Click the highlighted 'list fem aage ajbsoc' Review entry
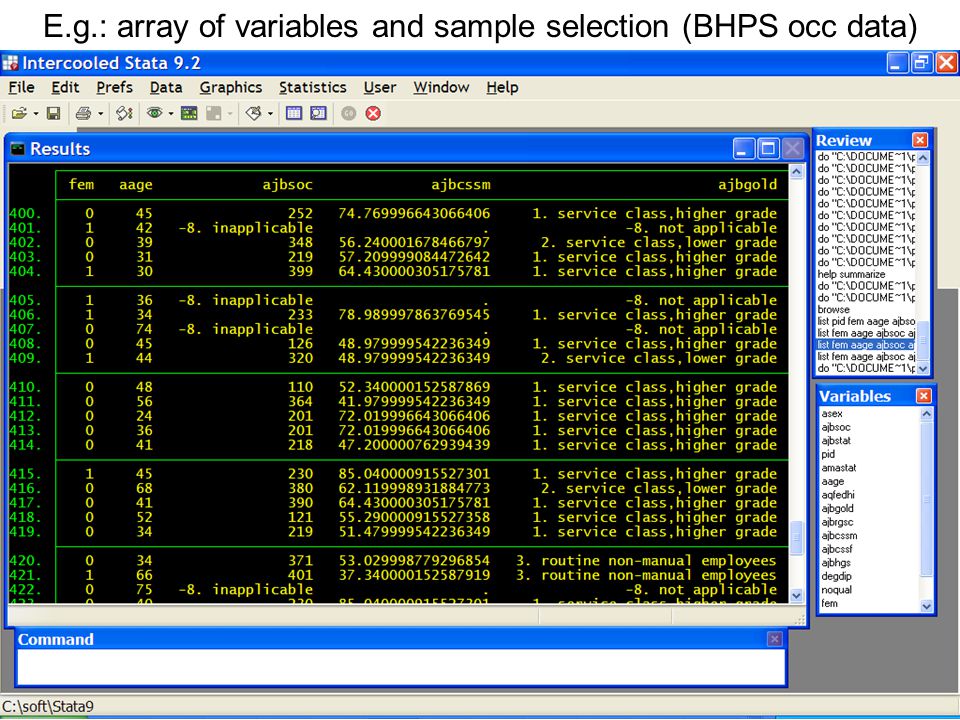The width and height of the screenshot is (960, 720). tap(866, 345)
